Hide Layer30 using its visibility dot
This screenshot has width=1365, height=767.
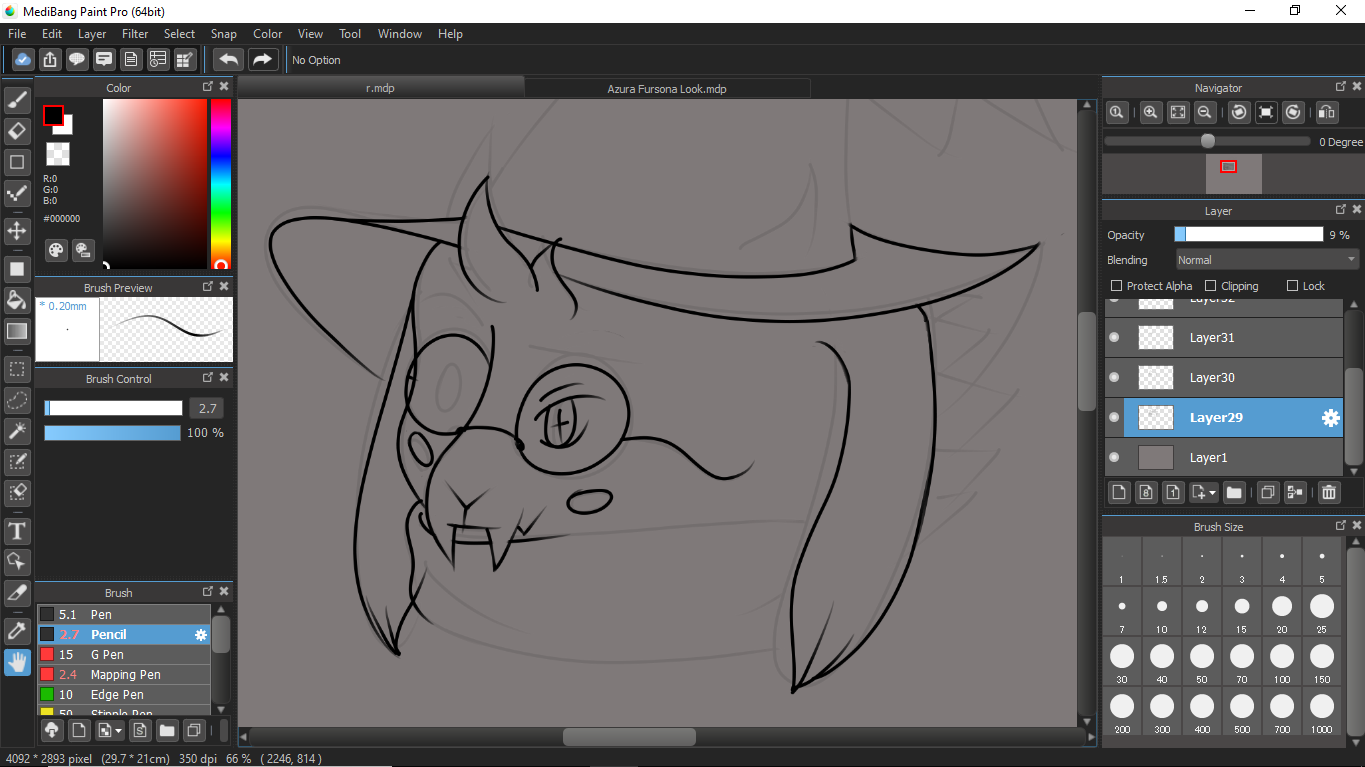coord(1114,377)
